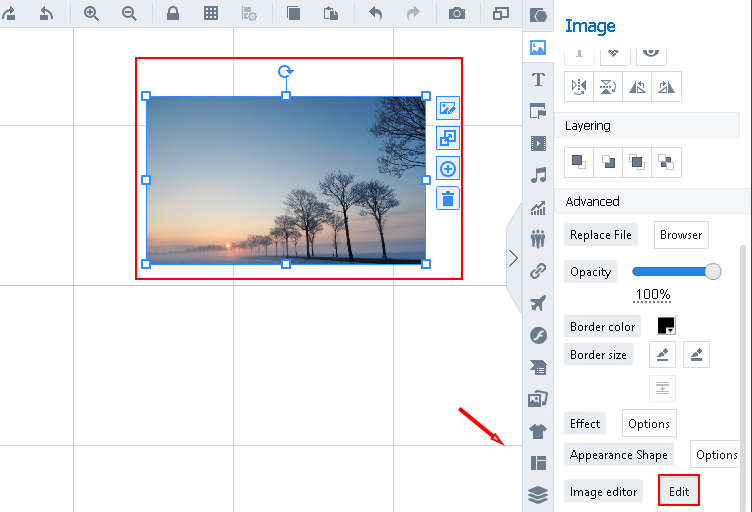
Task: Open the music note sidebar tool
Action: [538, 175]
